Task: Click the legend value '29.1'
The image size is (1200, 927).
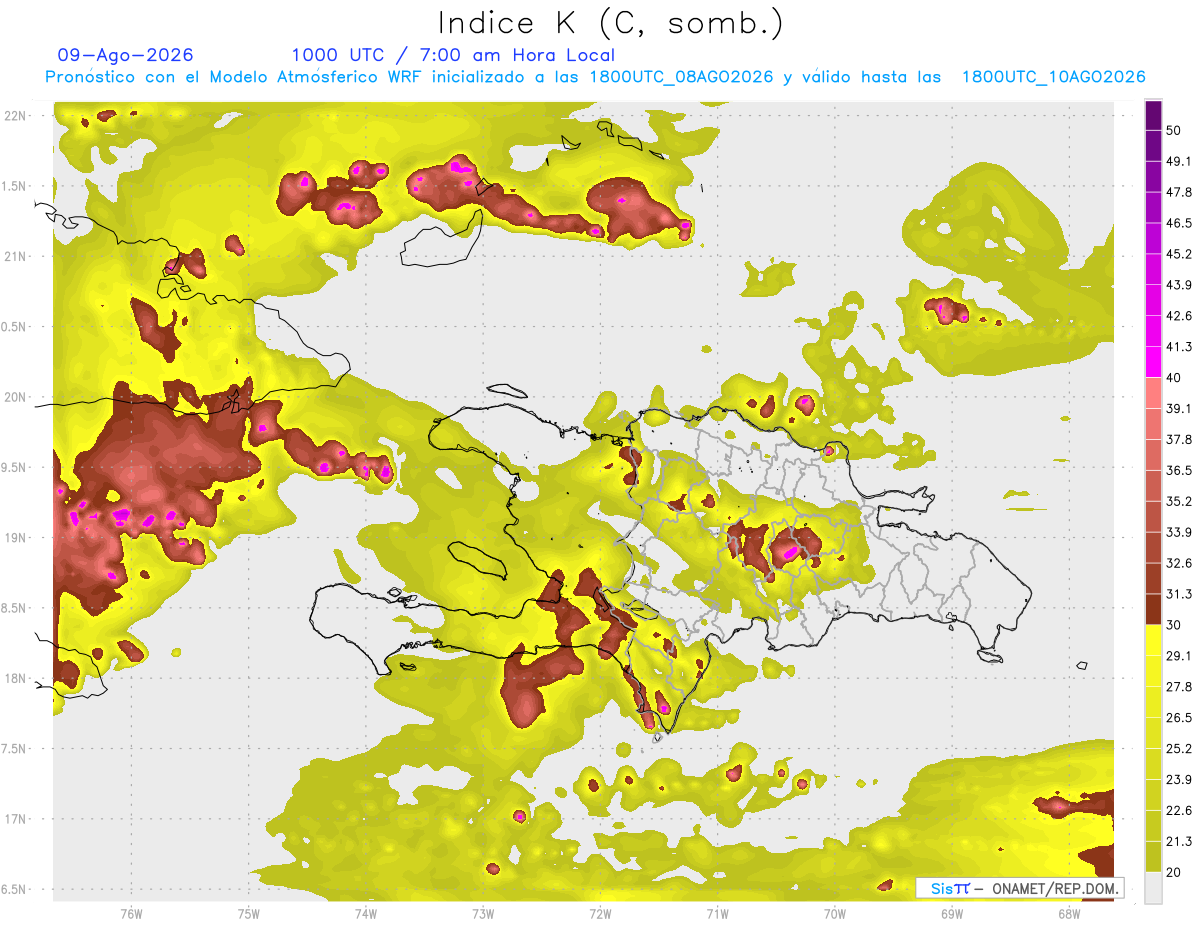Action: click(1179, 656)
